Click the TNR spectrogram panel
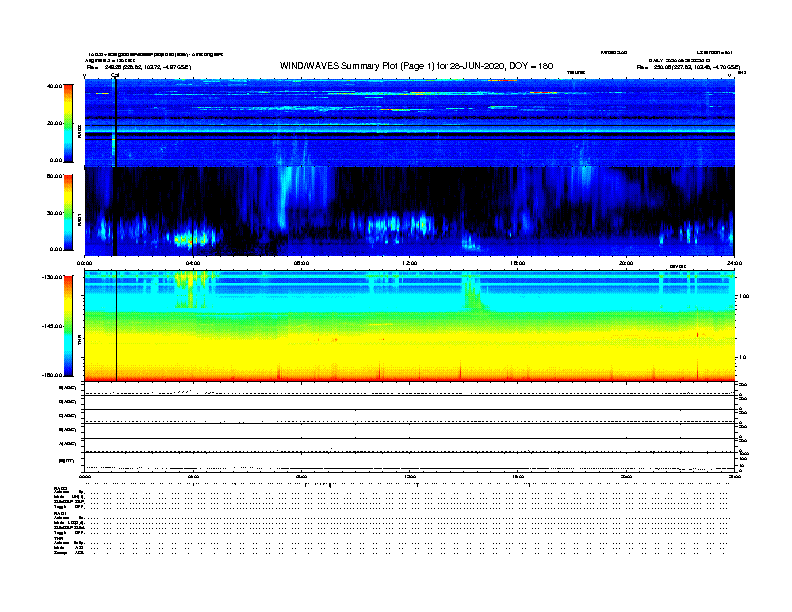Viewport: 792px width, 612px height. 410,326
